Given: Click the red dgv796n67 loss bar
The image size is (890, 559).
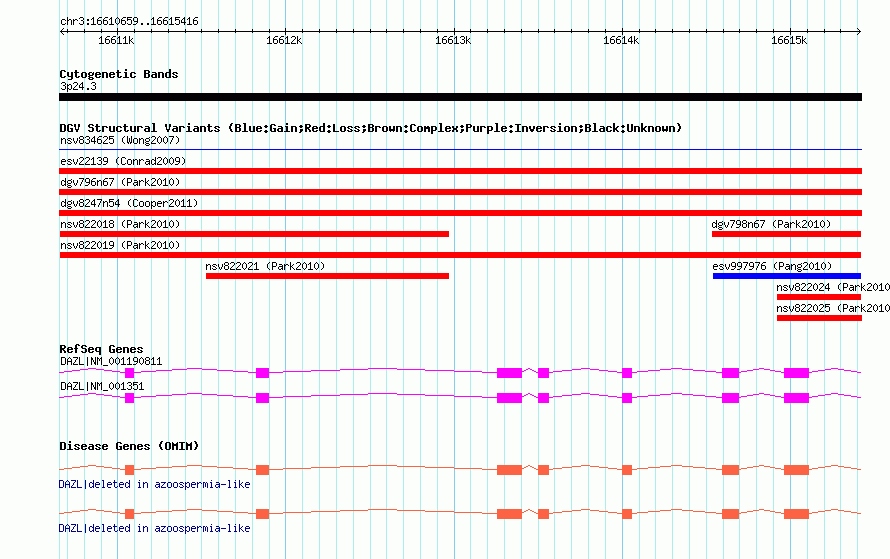Looking at the screenshot, I should (x=460, y=192).
